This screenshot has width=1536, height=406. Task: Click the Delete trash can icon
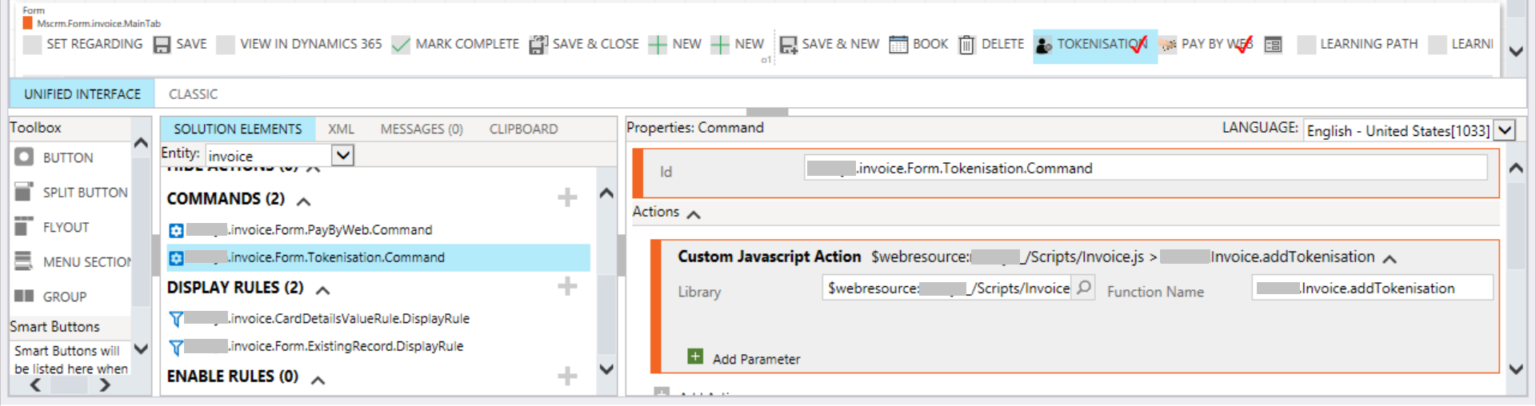tap(967, 44)
